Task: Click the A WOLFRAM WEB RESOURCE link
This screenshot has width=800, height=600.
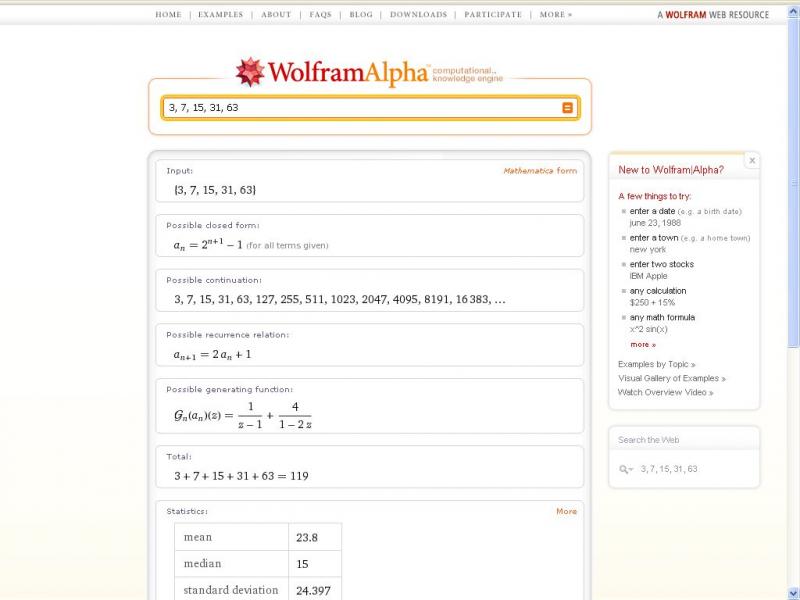Action: [713, 15]
